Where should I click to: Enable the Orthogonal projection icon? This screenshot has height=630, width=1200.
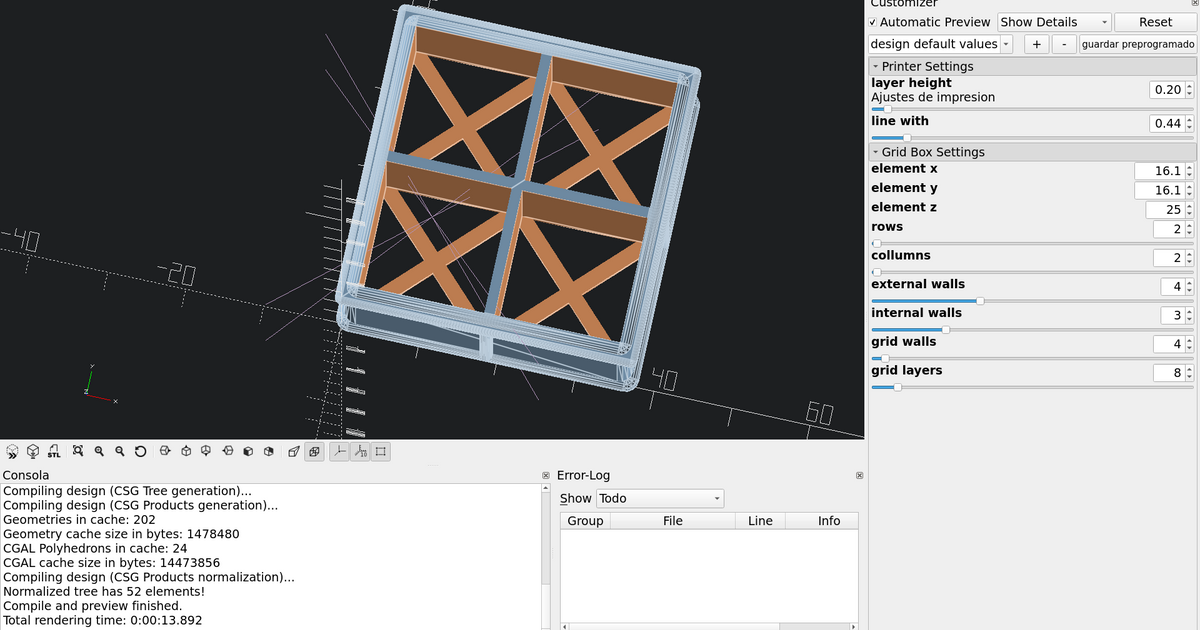314,451
